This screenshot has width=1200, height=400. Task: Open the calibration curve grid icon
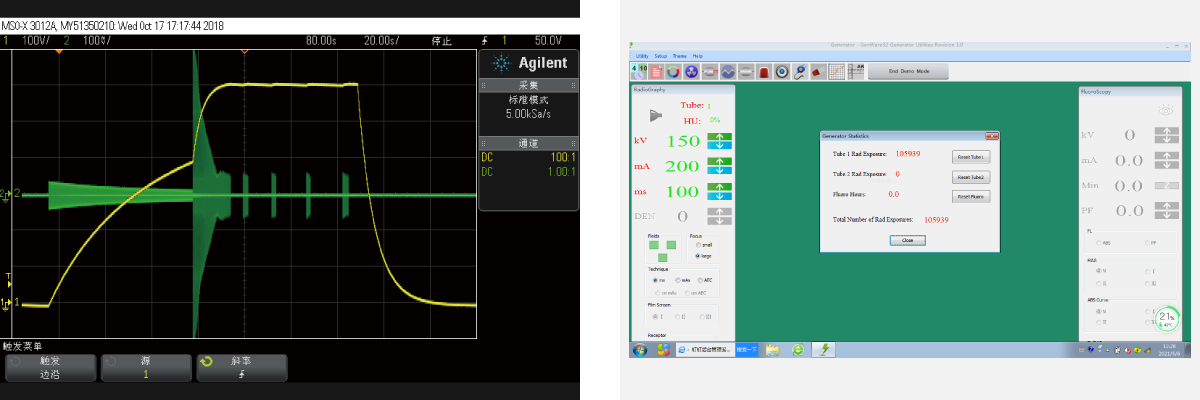(836, 71)
